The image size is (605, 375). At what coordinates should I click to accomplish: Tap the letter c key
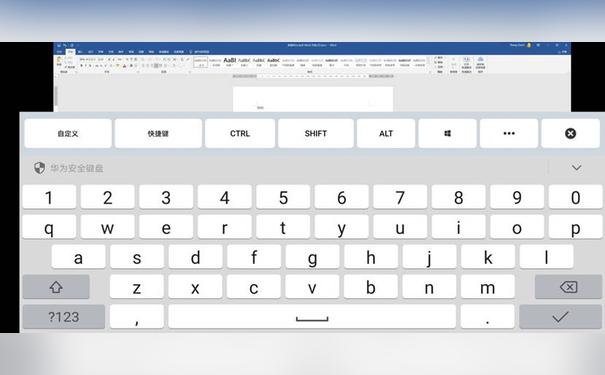(x=253, y=287)
